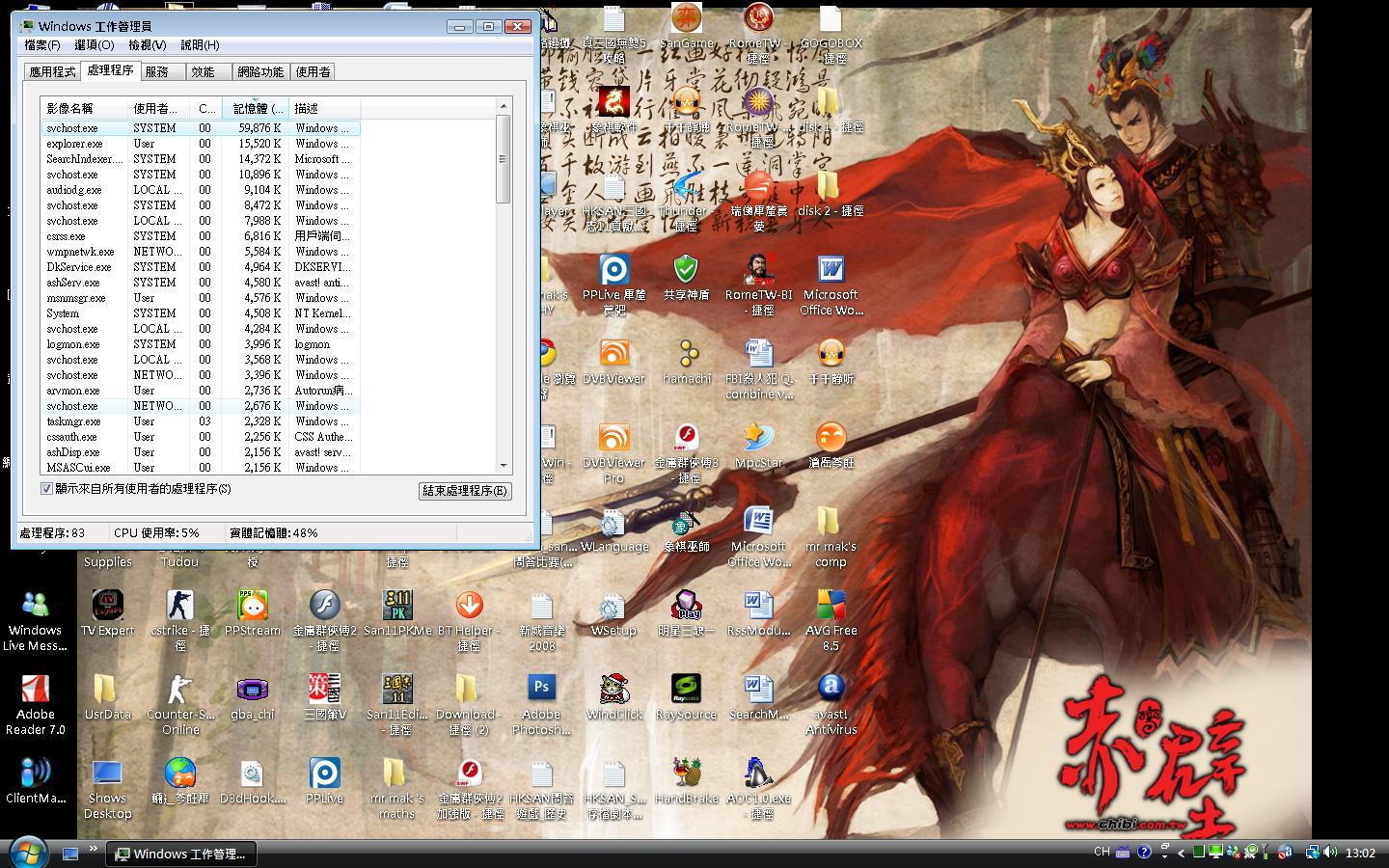Sort by 影像名稱 column header
Image resolution: width=1389 pixels, height=868 pixels.
coord(84,108)
